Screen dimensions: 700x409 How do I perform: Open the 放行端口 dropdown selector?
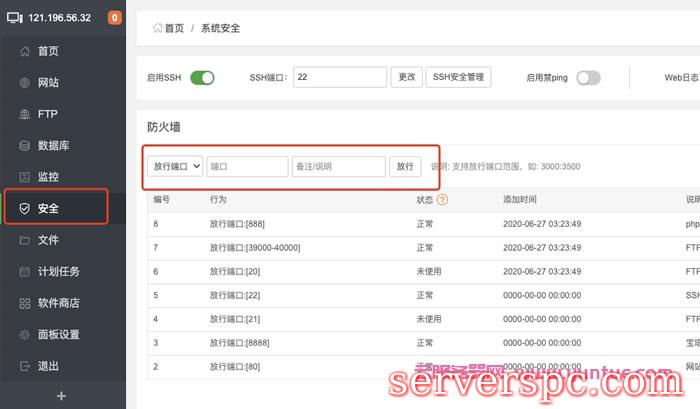(x=175, y=166)
